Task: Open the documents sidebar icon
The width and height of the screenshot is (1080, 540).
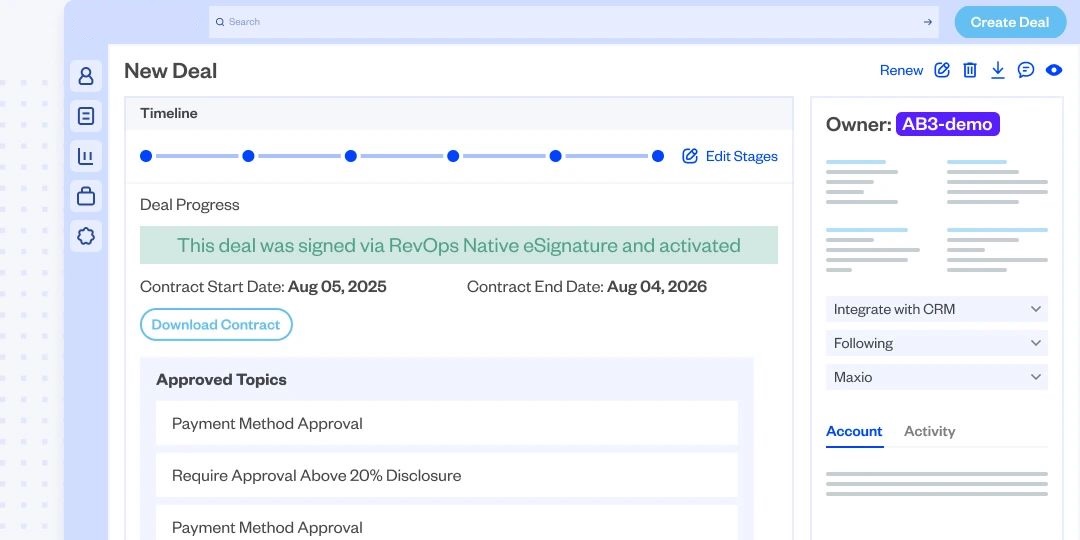Action: click(86, 116)
